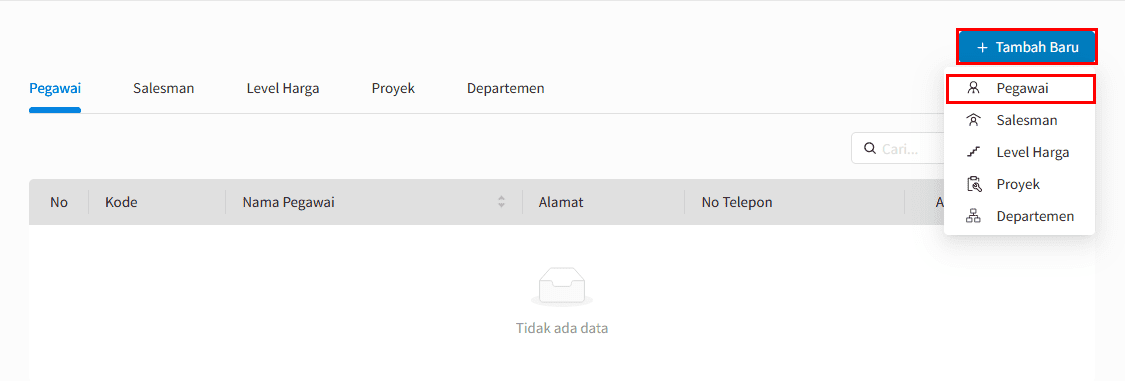1125x381 pixels.
Task: Click the Departemen hierarchy icon
Action: click(974, 216)
